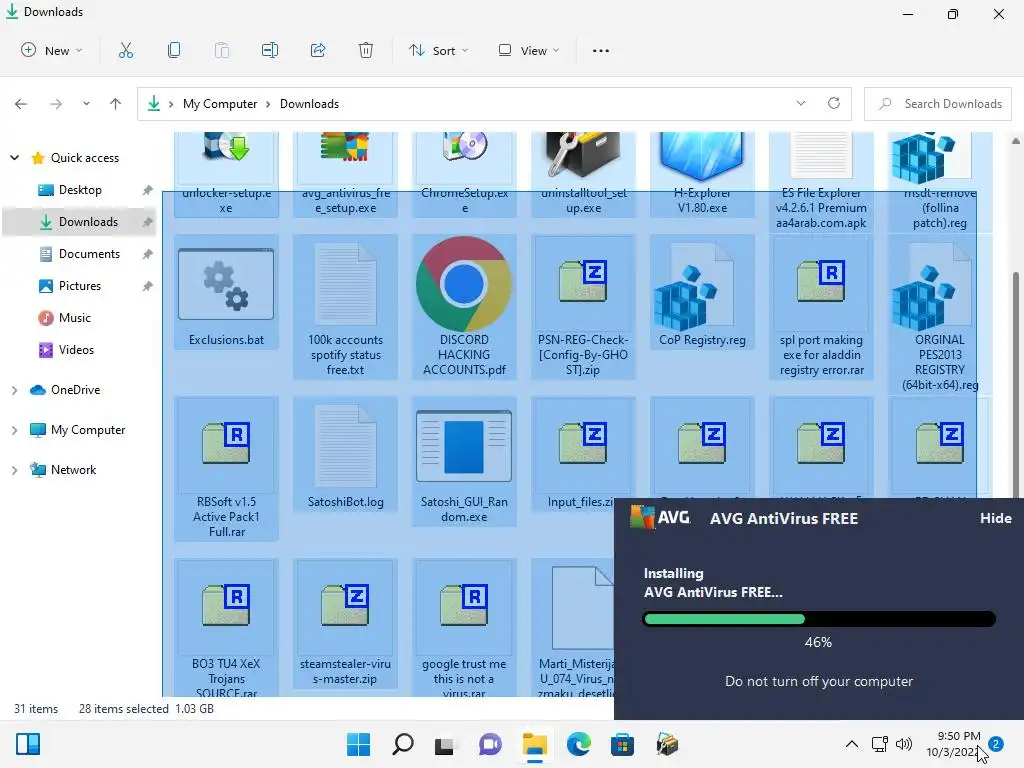This screenshot has width=1024, height=768.
Task: Click the clock and date in tray
Action: click(953, 744)
